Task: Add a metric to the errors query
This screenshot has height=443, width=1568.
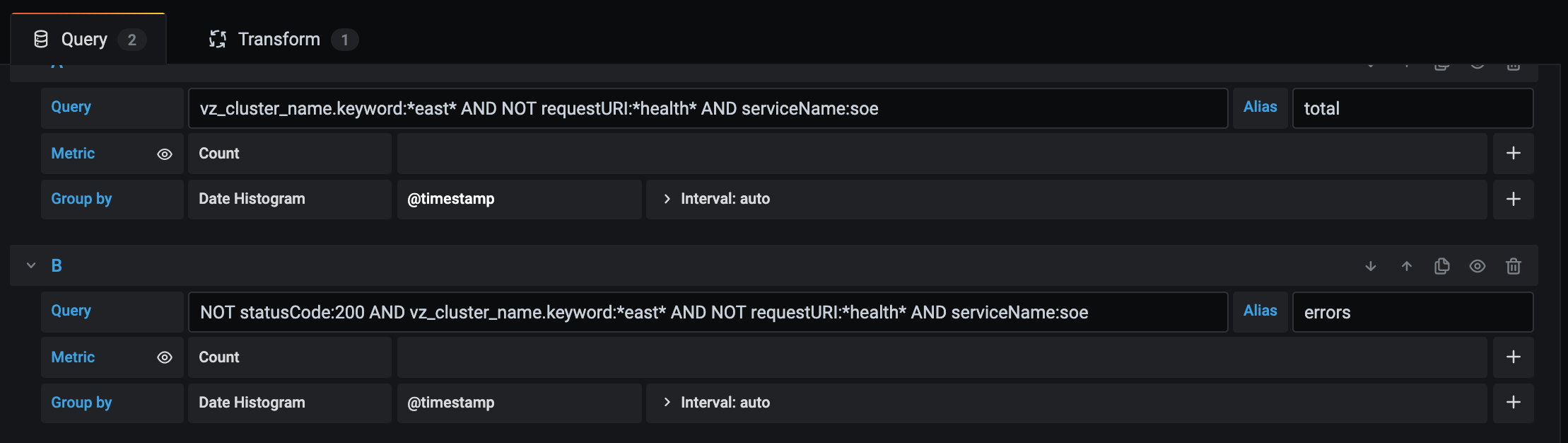Action: pyautogui.click(x=1514, y=357)
